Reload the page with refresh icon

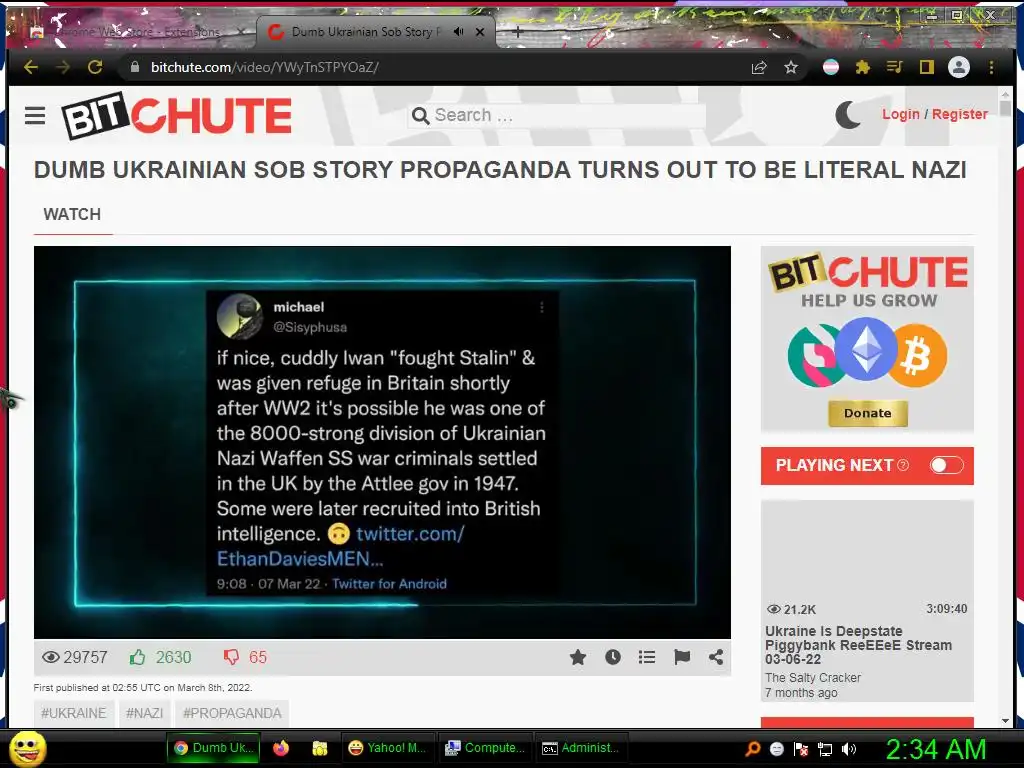click(x=95, y=67)
